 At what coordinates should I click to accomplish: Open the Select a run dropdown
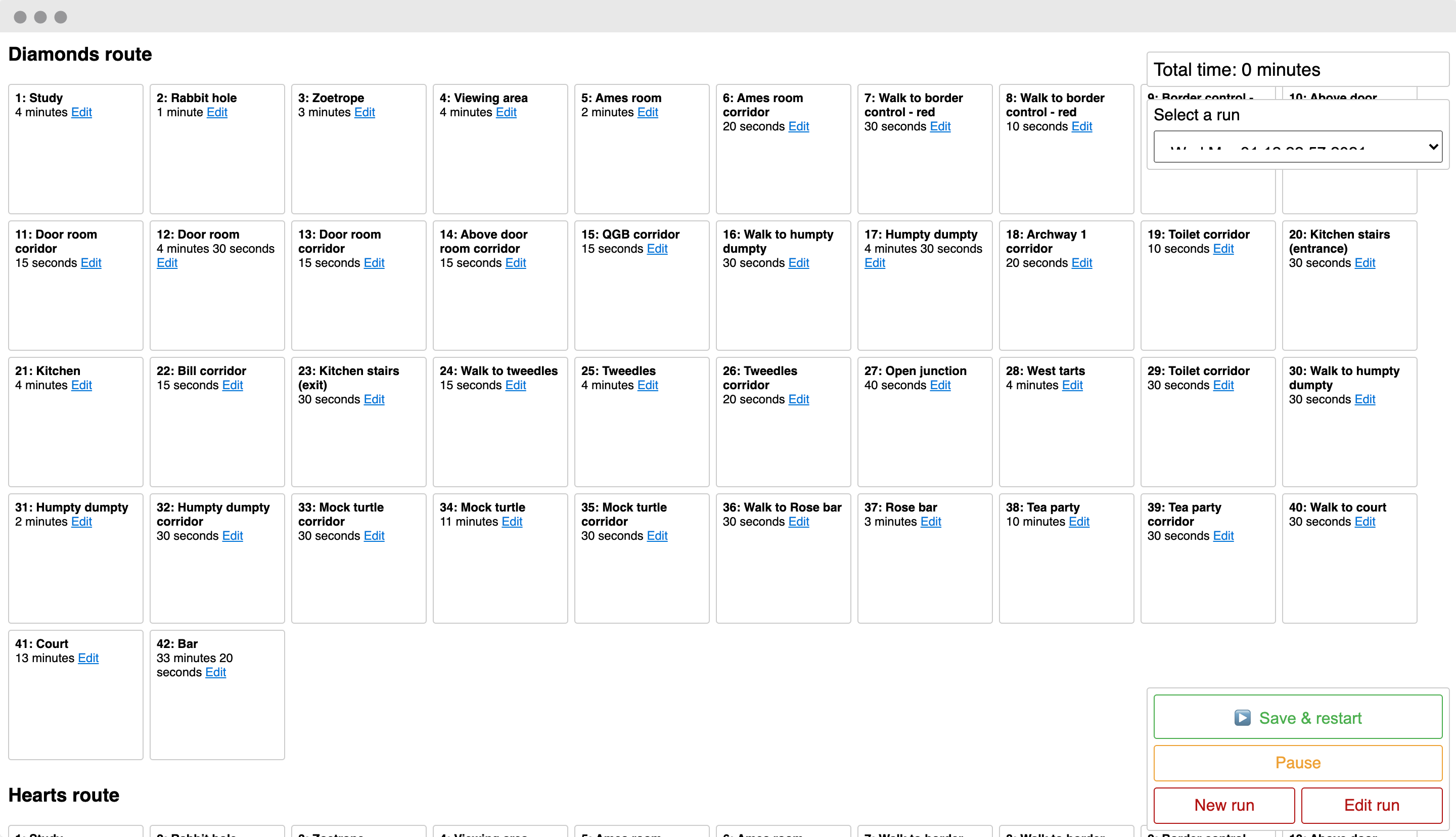tap(1297, 147)
